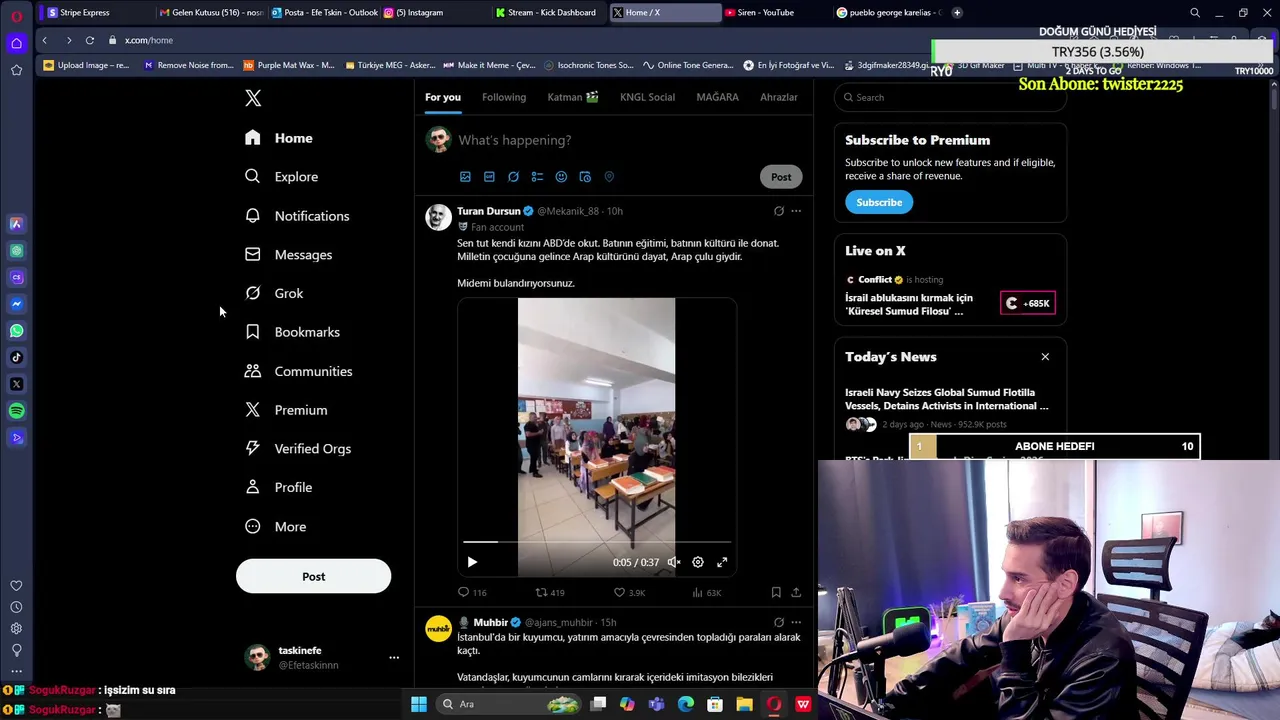Switch to the KNGL Social tab
1280x720 pixels.
pos(647,97)
